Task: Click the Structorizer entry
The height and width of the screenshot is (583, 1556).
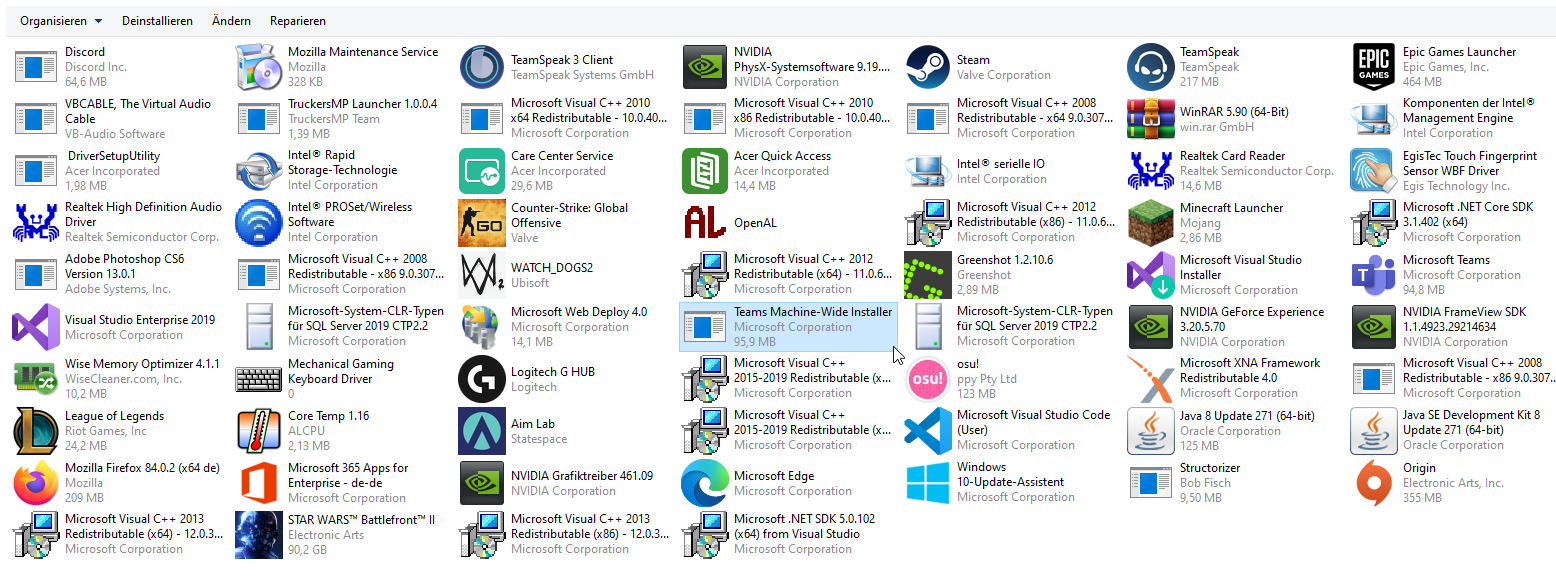Action: click(x=1233, y=483)
